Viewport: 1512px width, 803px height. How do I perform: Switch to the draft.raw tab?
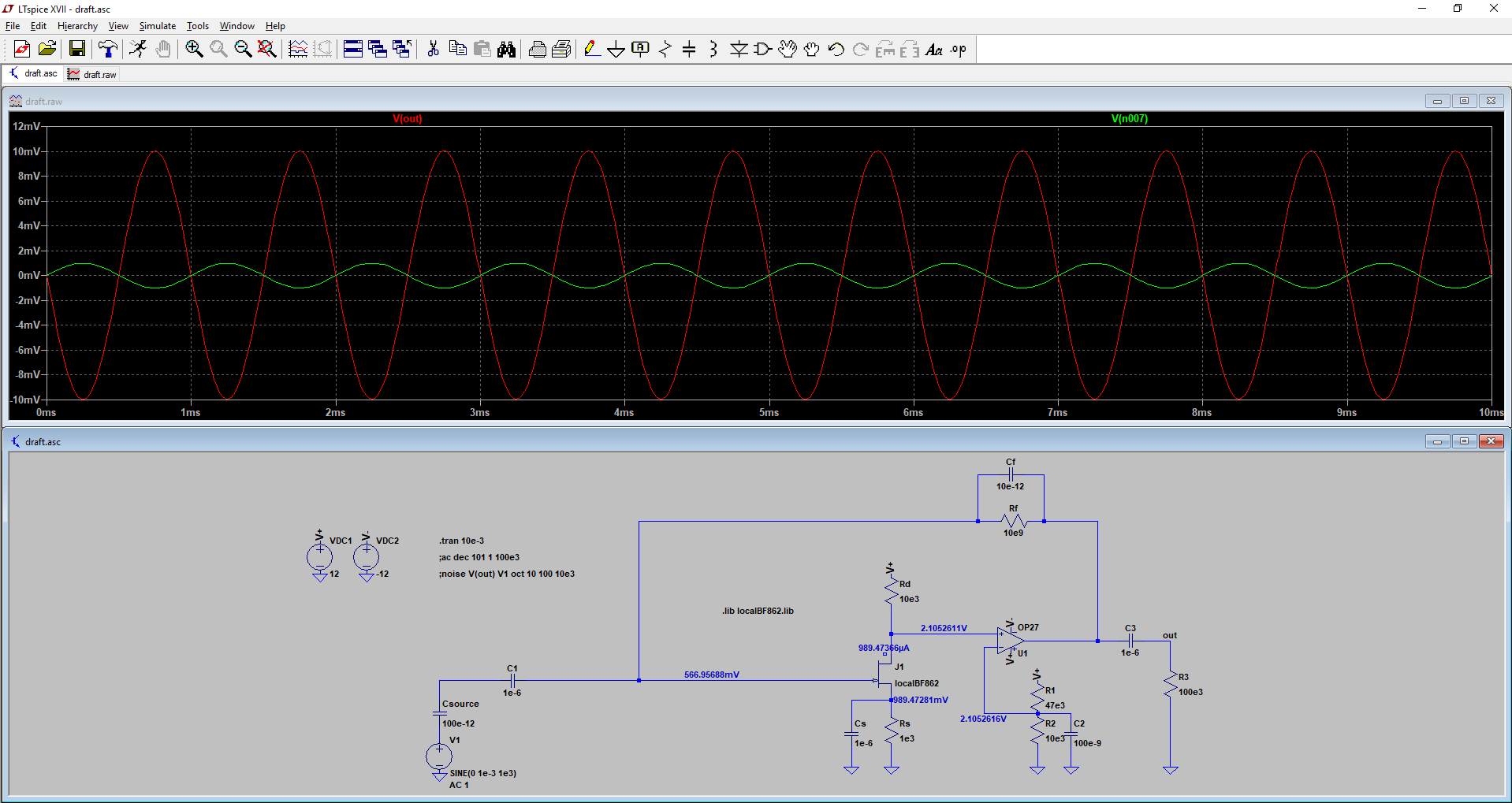pyautogui.click(x=92, y=75)
